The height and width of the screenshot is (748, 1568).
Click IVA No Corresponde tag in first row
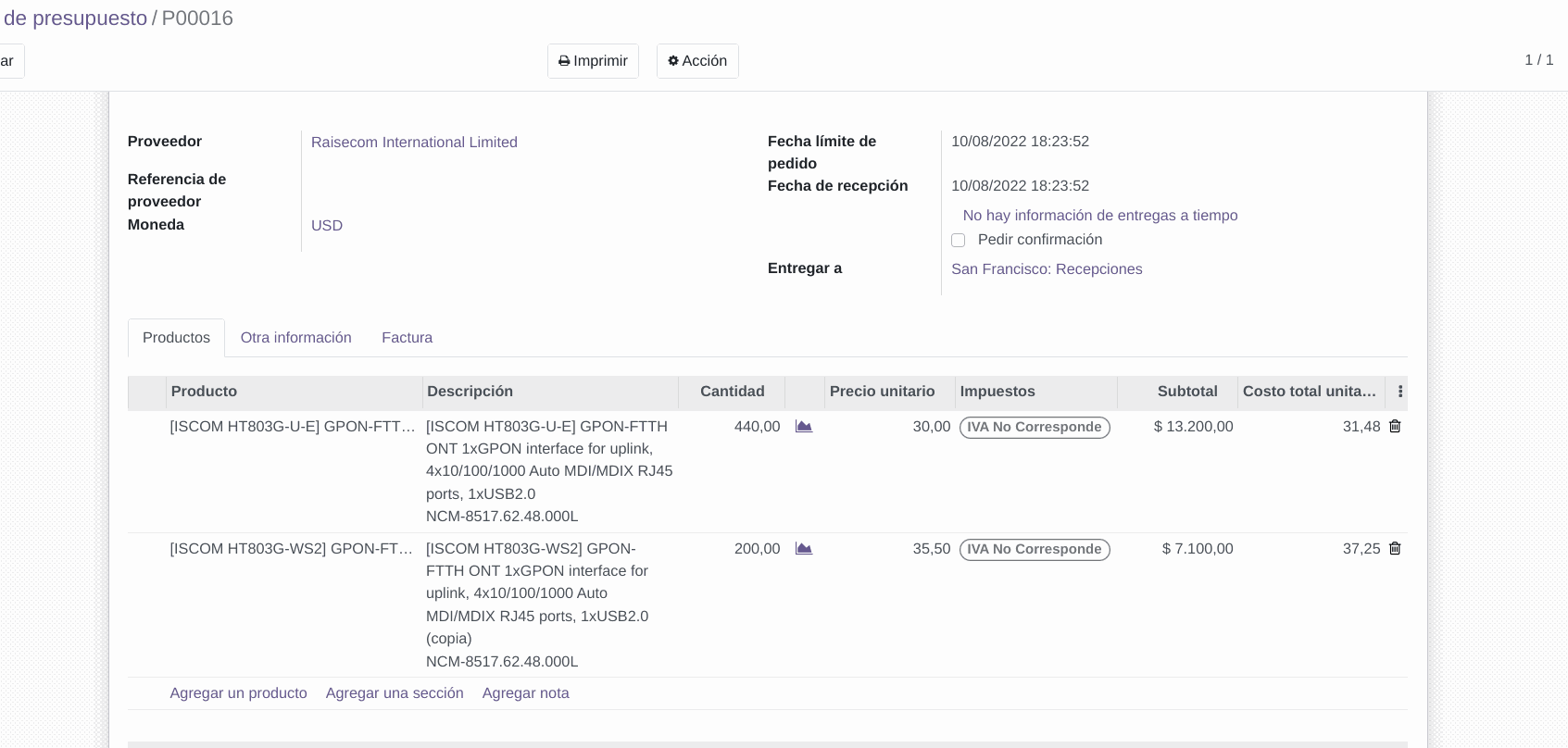[1035, 428]
